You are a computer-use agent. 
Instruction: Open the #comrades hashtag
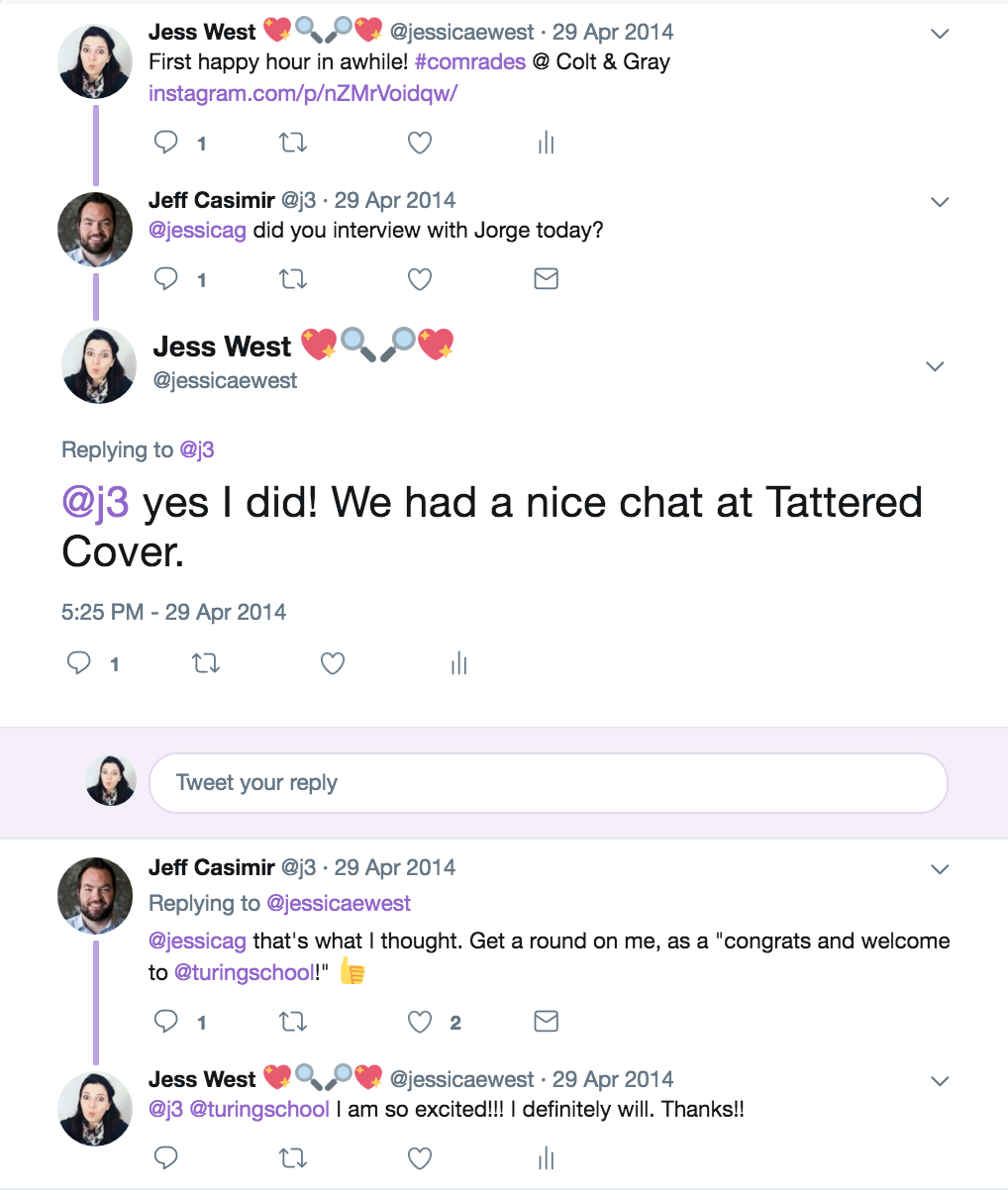(x=470, y=61)
